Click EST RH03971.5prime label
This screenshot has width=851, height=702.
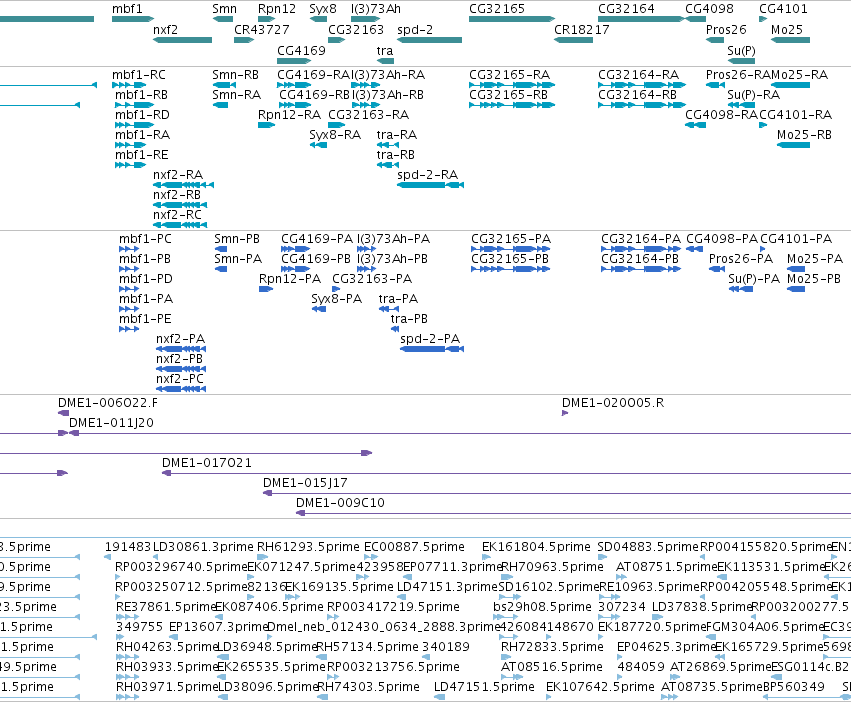pos(167,687)
